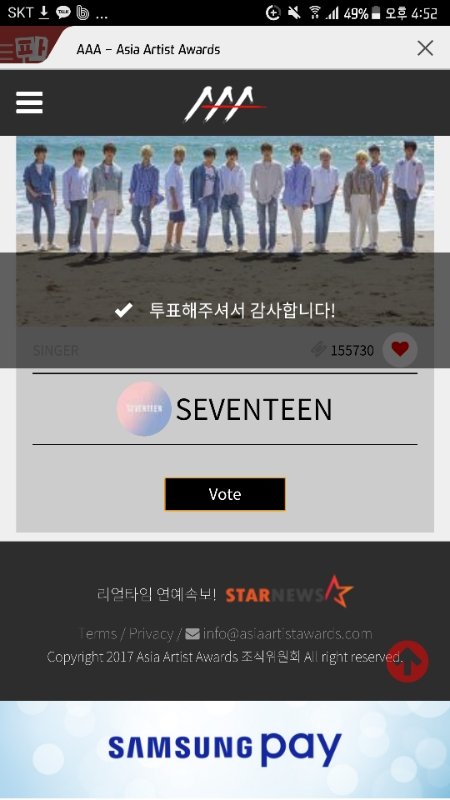The image size is (450, 800).
Task: Toggle the red heart favorite icon
Action: click(x=400, y=349)
